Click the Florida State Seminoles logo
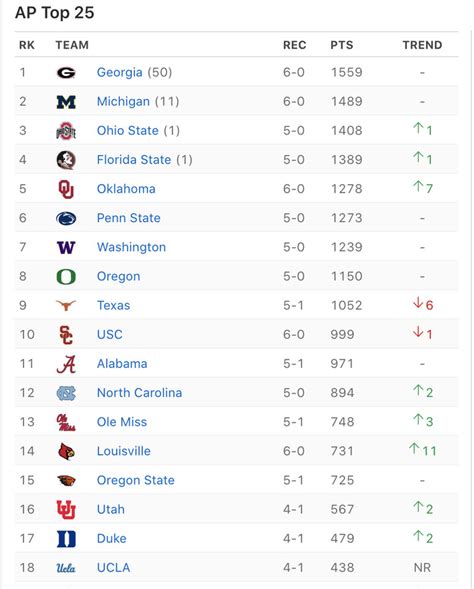The width and height of the screenshot is (474, 589). pos(66,160)
